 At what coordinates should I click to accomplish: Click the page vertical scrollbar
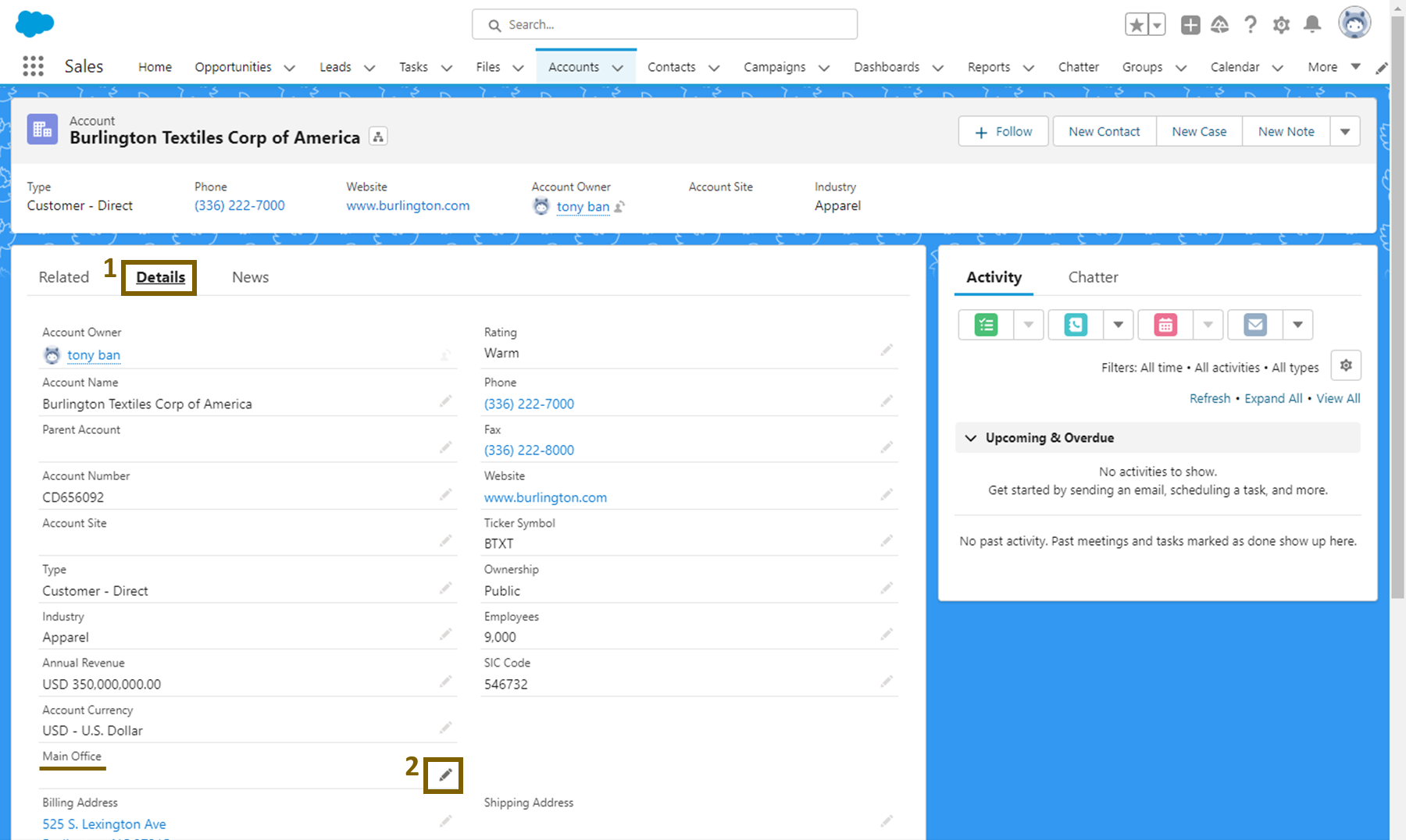click(x=1397, y=308)
